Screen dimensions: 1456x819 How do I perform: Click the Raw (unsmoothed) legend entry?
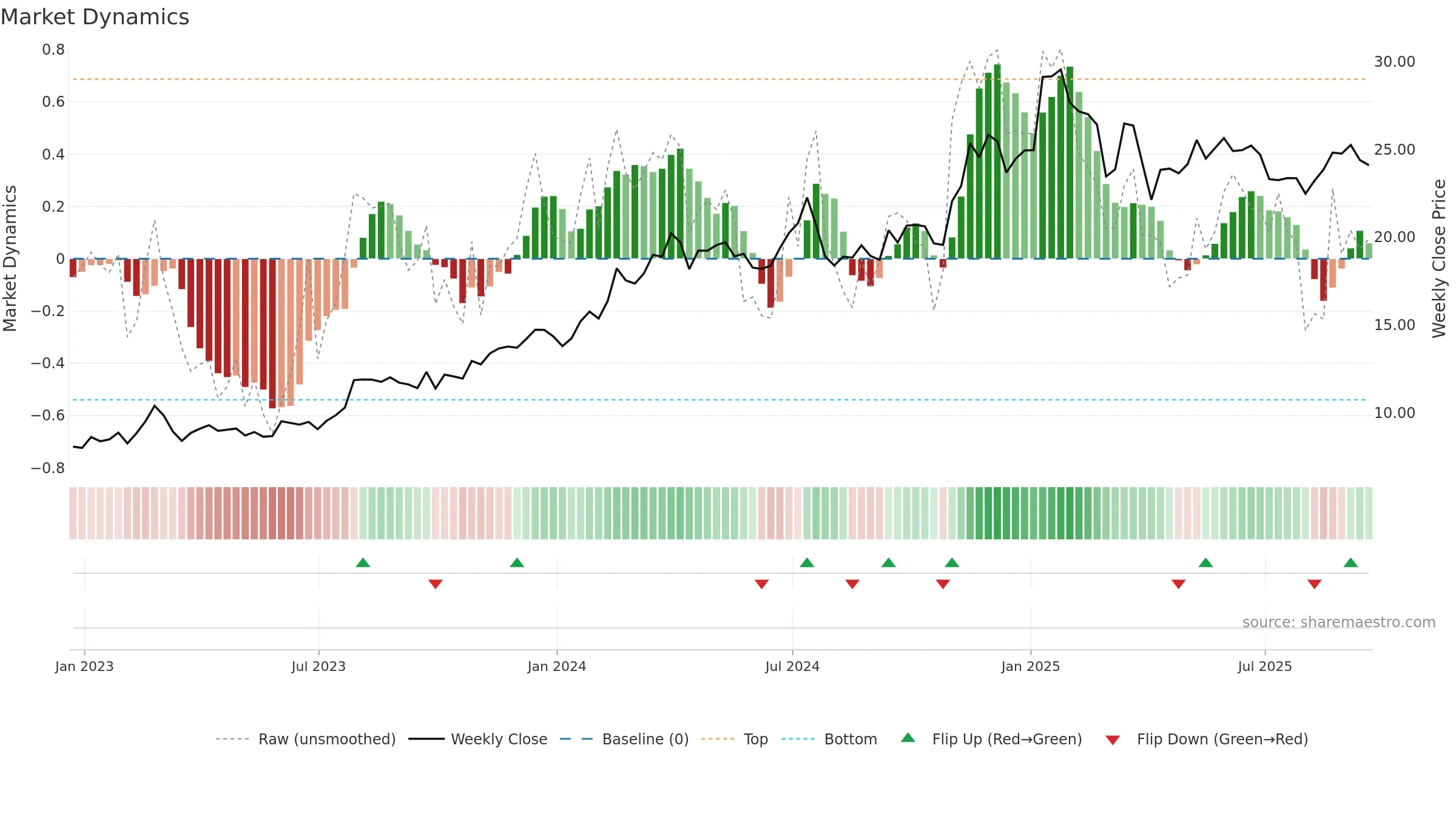[x=305, y=739]
